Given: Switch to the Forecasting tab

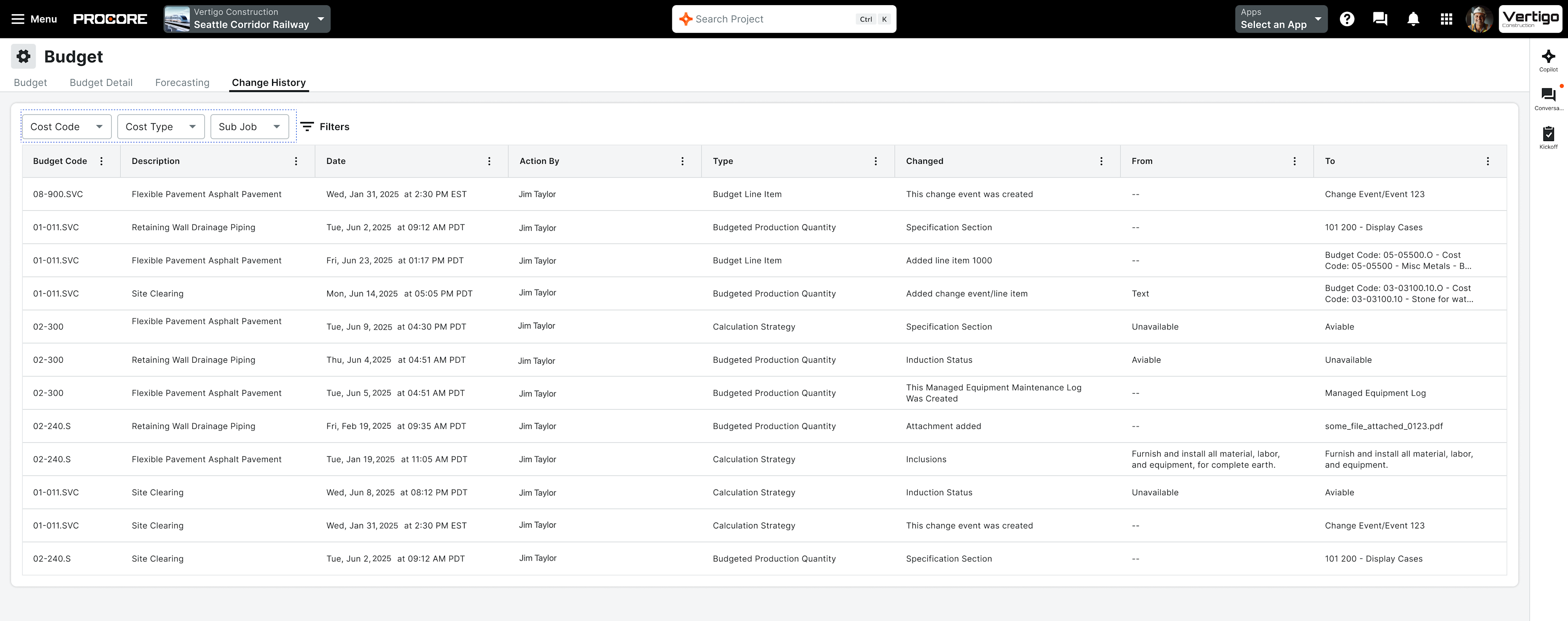Looking at the screenshot, I should (182, 83).
